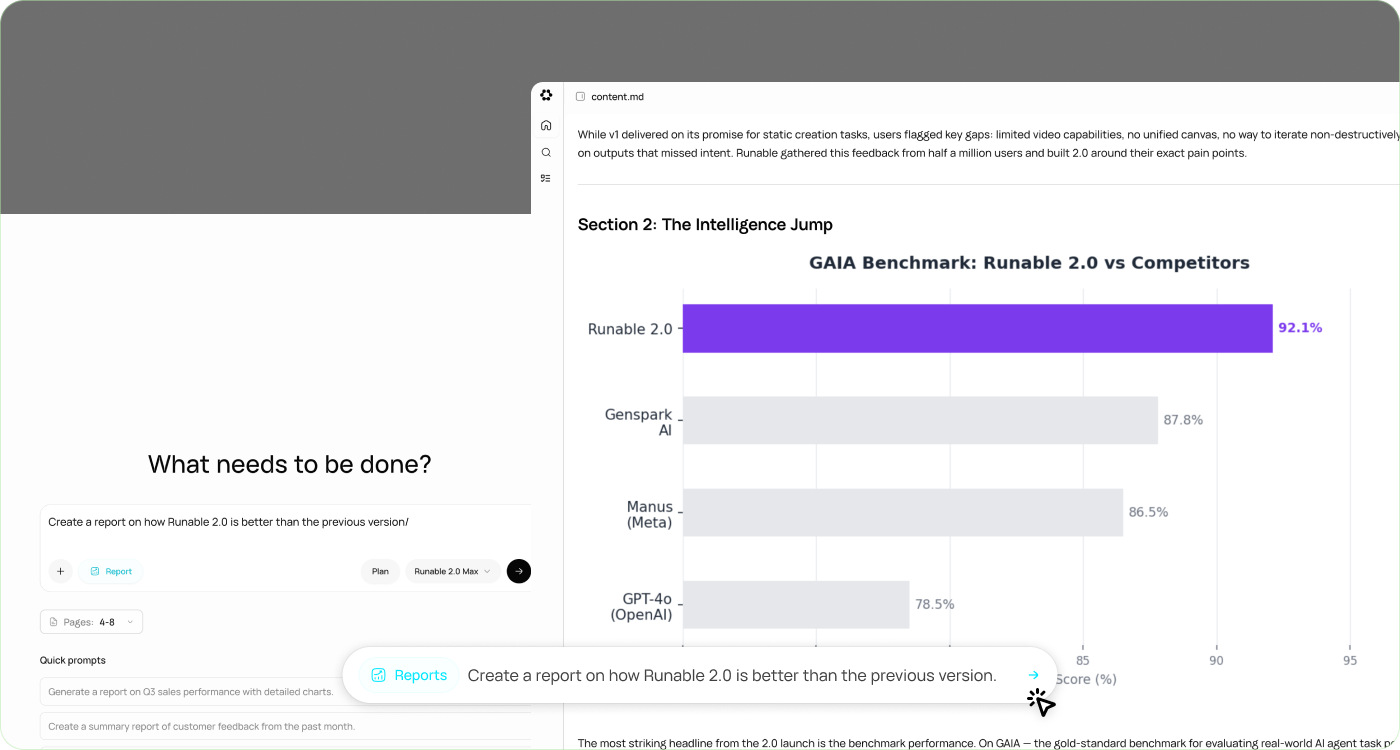Submit prompt with black arrow button
1400x750 pixels.
tap(518, 571)
